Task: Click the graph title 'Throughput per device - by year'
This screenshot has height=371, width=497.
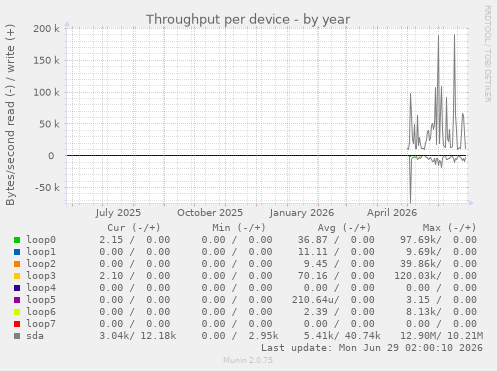Action: (x=248, y=20)
